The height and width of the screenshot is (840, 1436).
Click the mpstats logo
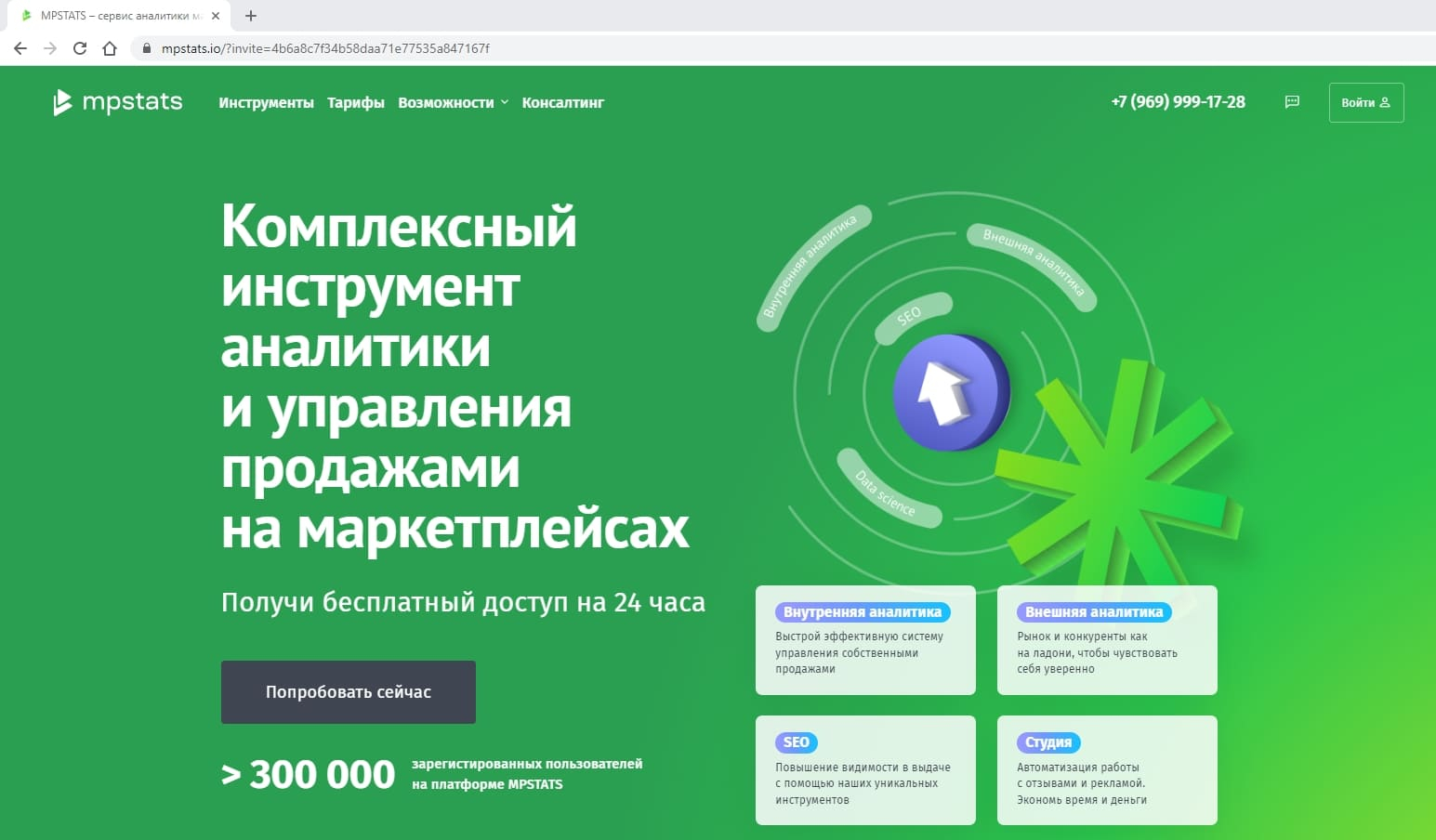[118, 102]
